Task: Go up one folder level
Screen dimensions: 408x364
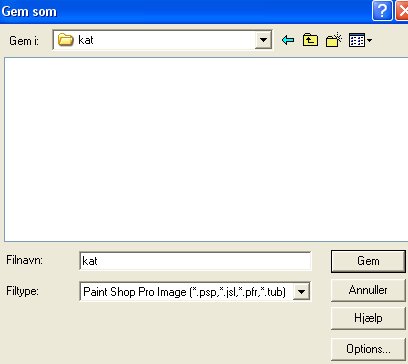Action: click(x=310, y=40)
